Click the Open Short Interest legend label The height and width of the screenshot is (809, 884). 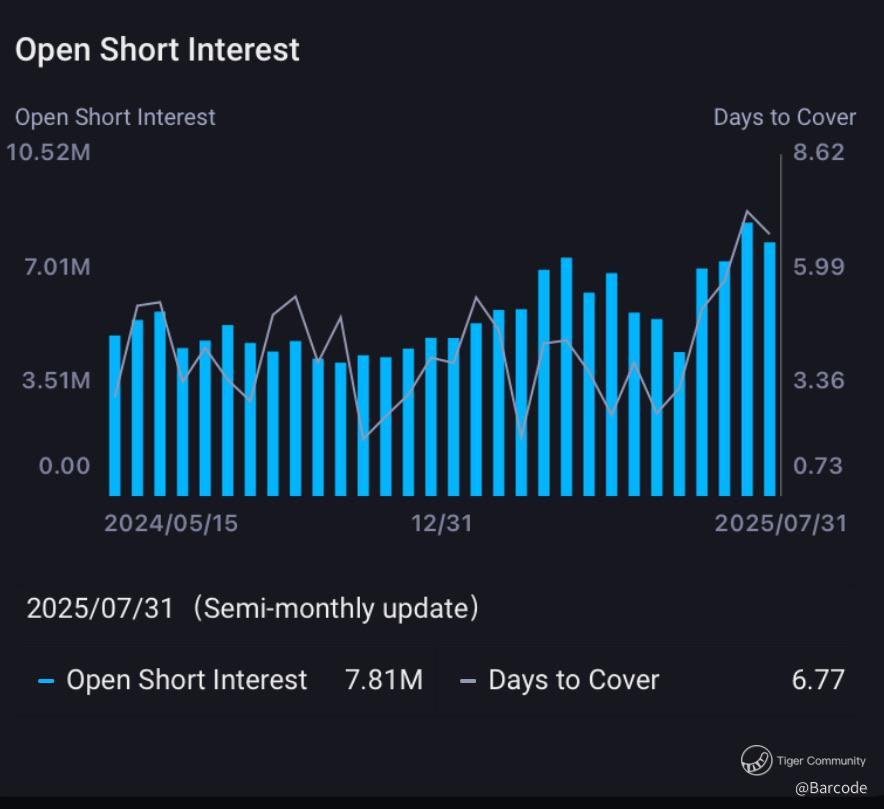coord(187,681)
